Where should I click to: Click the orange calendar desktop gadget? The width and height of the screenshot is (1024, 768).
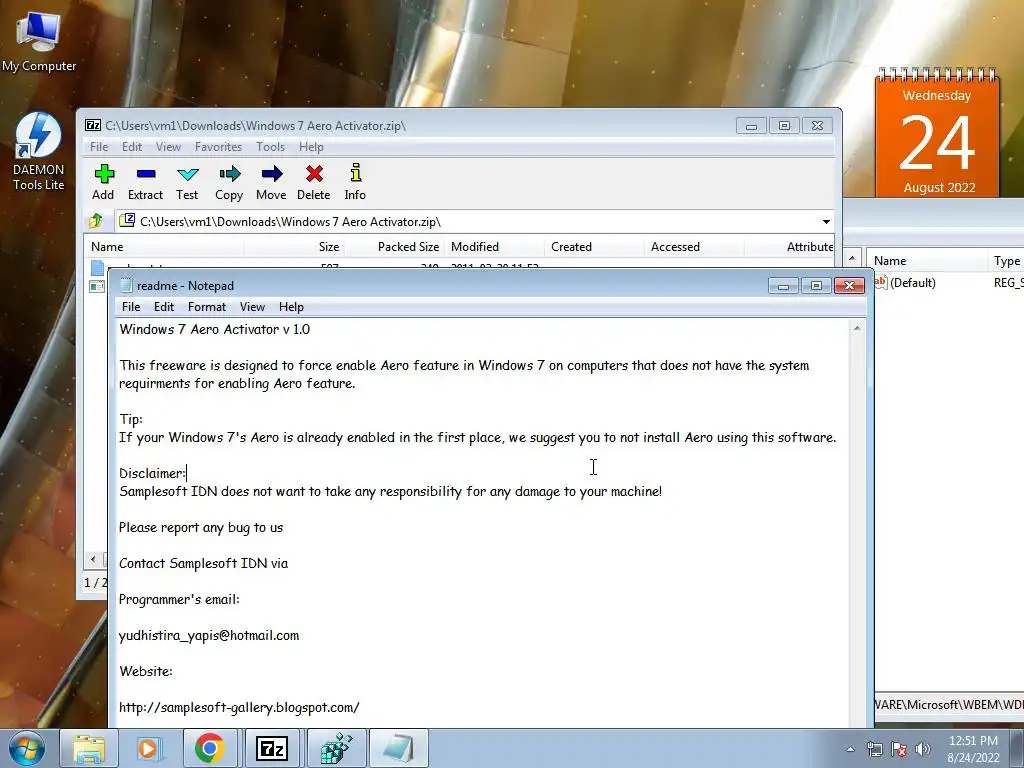pyautogui.click(x=937, y=133)
